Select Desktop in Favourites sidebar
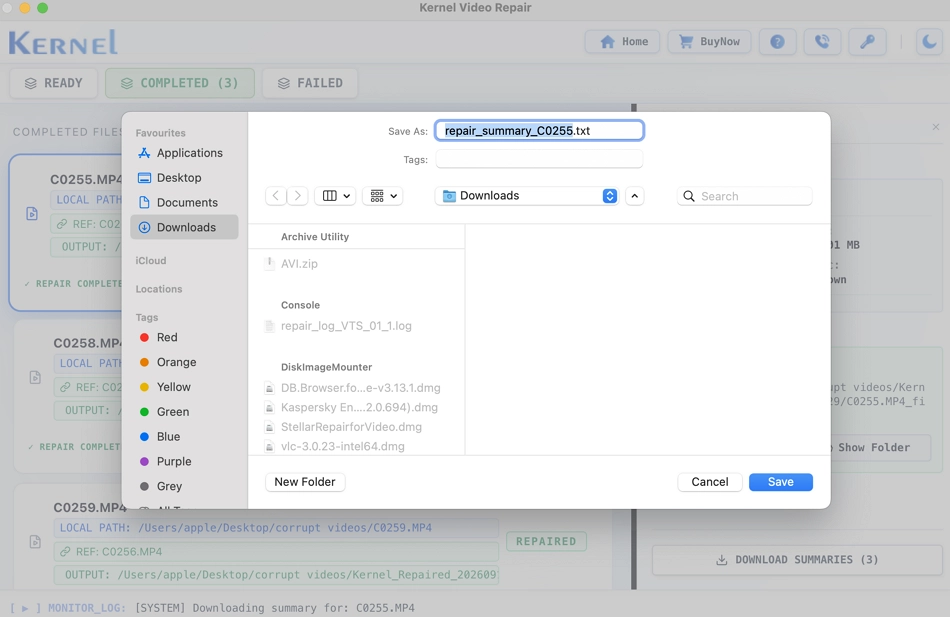950x617 pixels. point(184,178)
